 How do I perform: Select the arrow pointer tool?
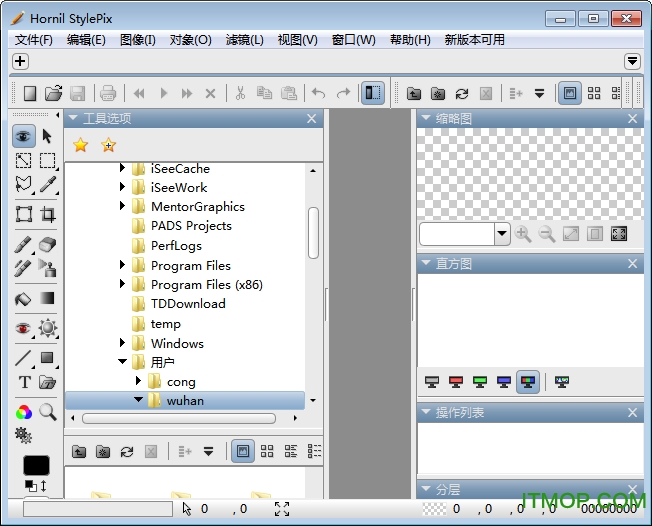(47, 136)
